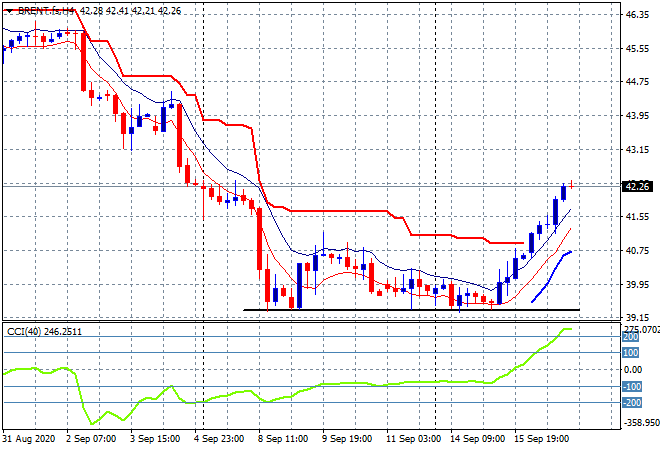
Task: Select the CCI(40) 246.2511 indicator label
Action: (x=44, y=332)
